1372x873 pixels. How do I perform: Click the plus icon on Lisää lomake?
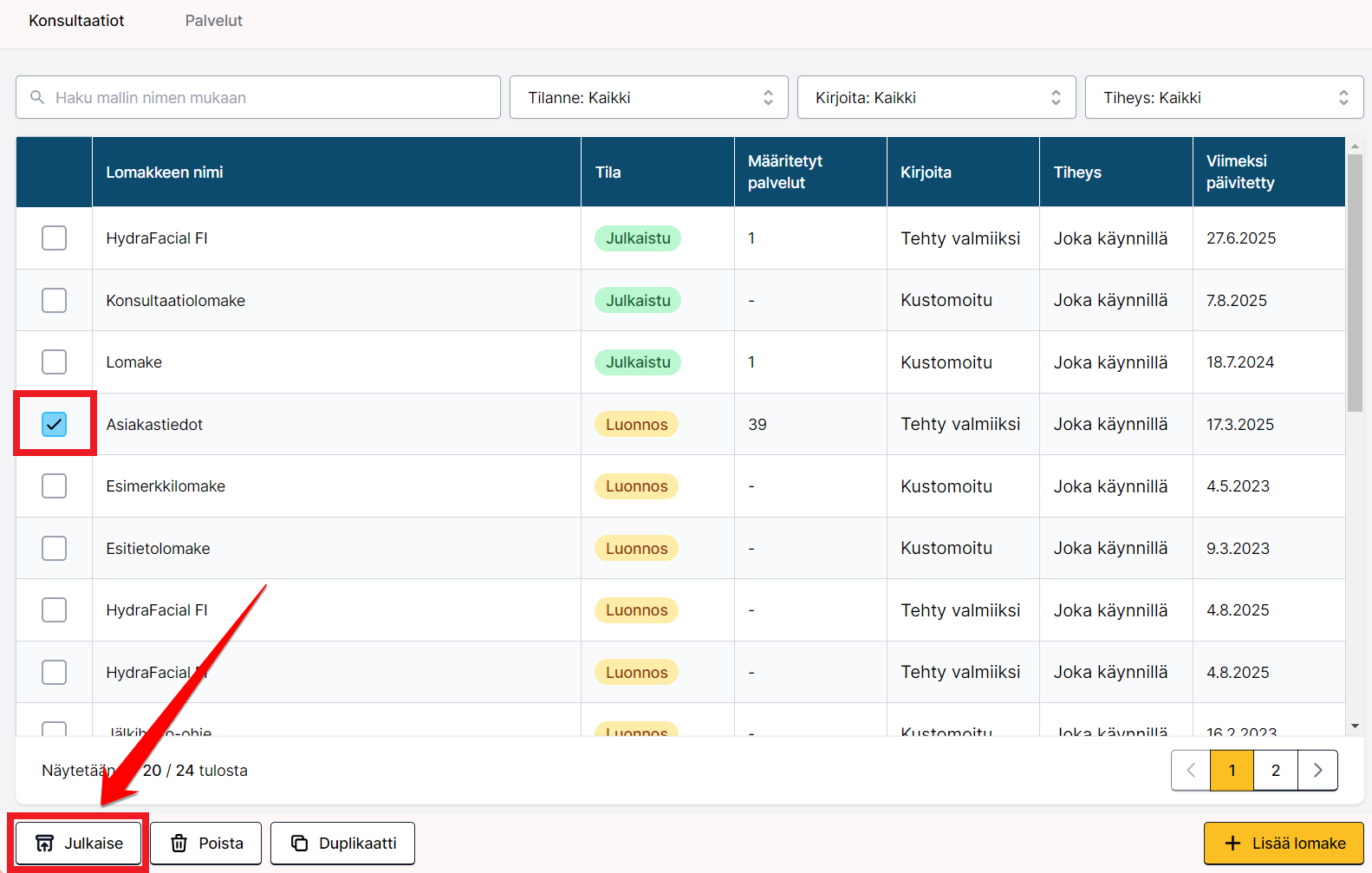click(x=1232, y=844)
